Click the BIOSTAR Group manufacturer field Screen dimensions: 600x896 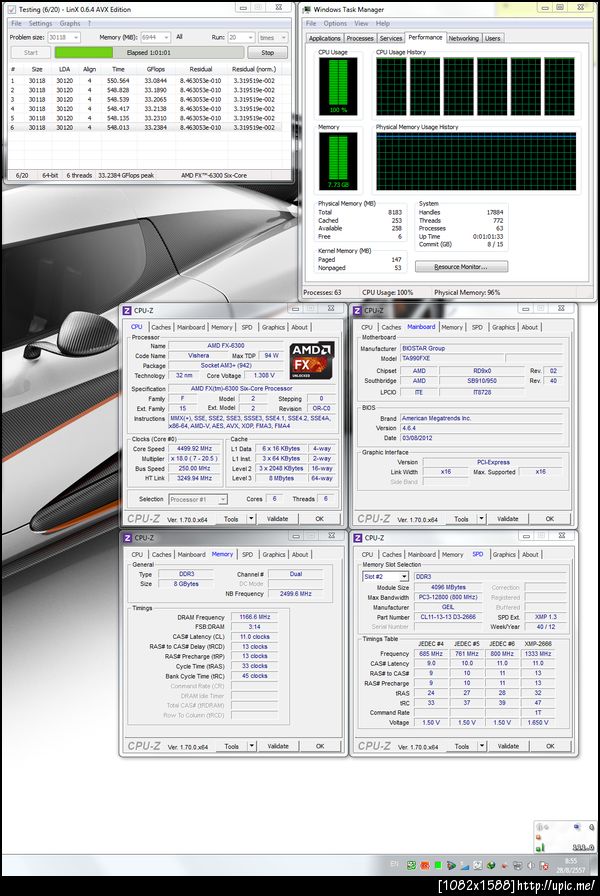pos(481,348)
